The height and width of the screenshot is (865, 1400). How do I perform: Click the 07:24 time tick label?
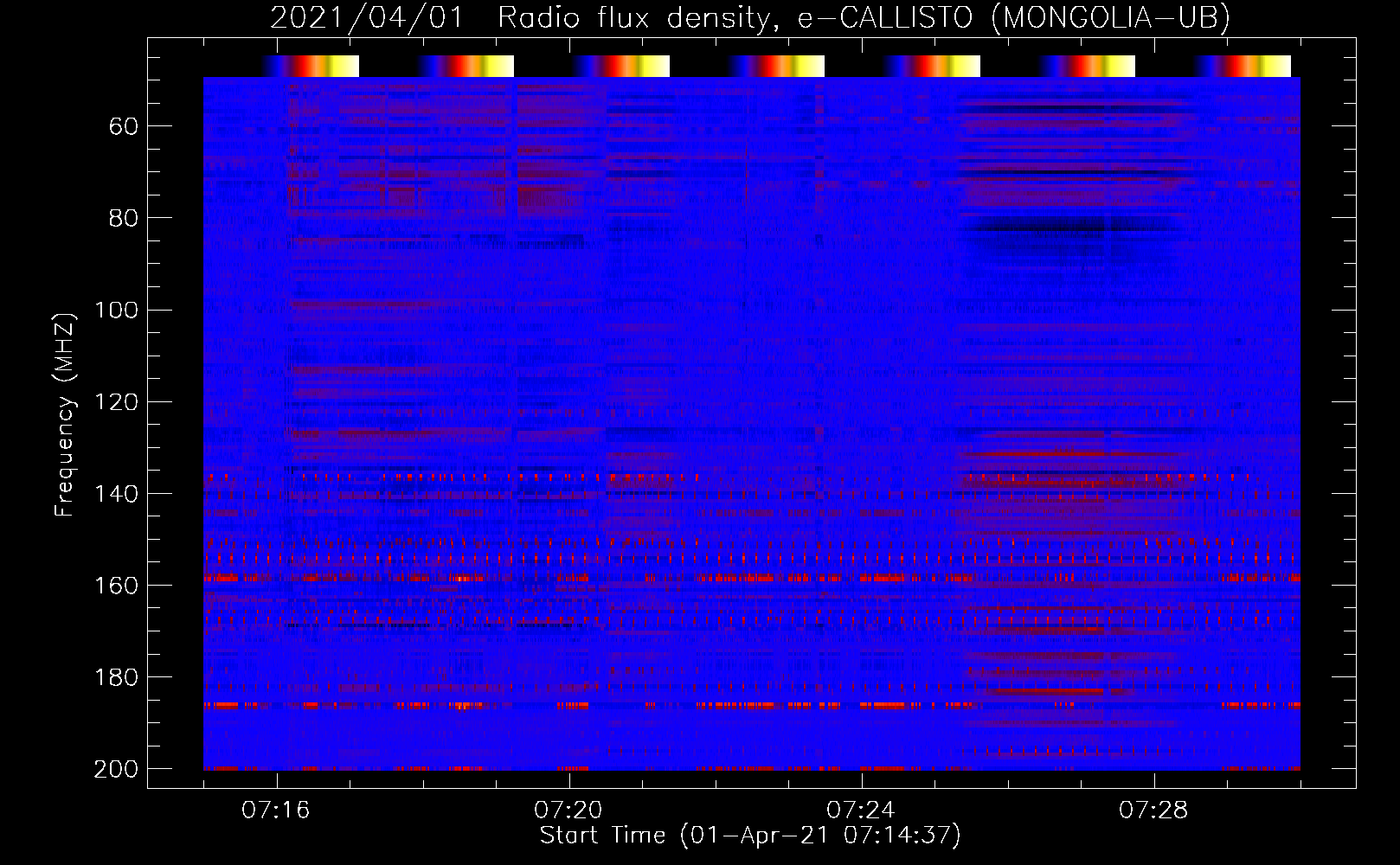click(x=861, y=811)
